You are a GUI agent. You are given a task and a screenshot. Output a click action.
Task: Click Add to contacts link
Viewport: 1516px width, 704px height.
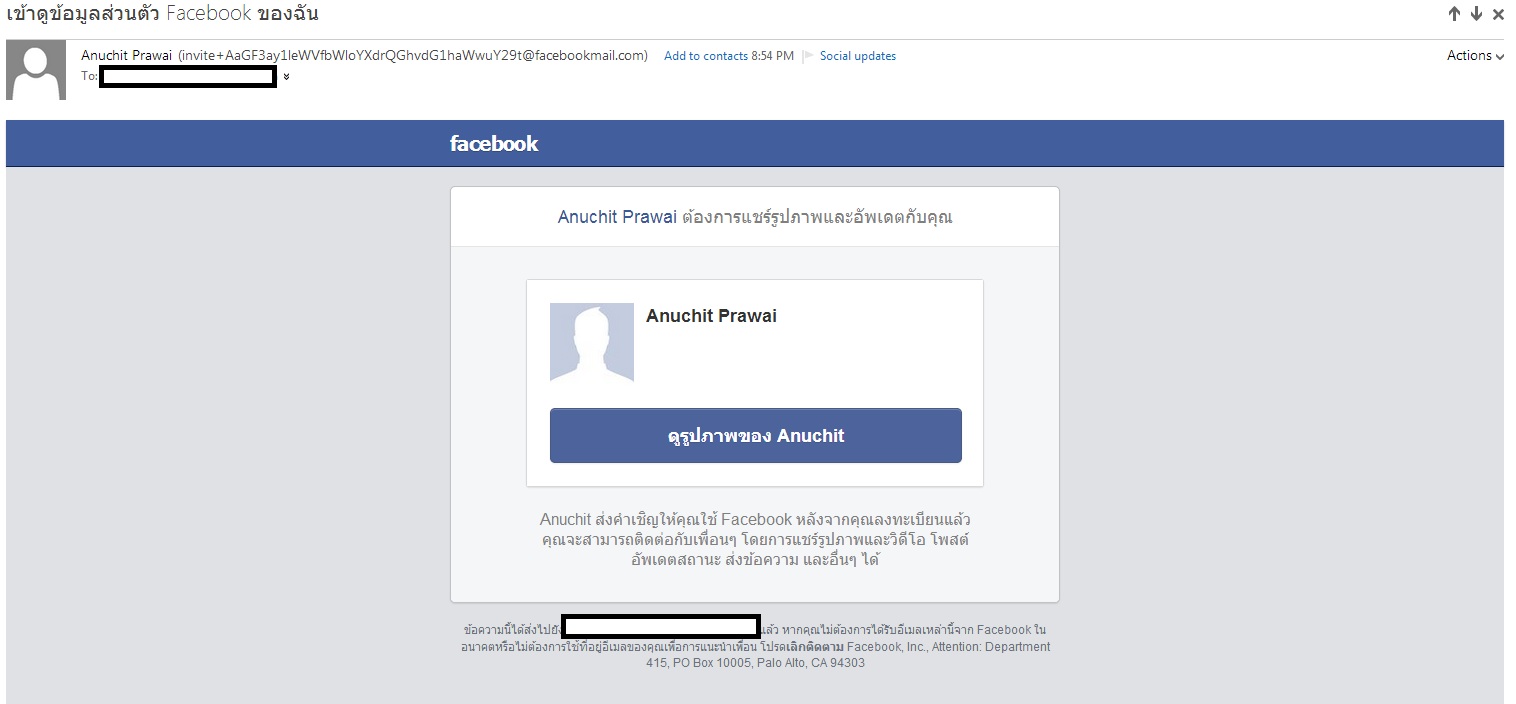tap(706, 56)
